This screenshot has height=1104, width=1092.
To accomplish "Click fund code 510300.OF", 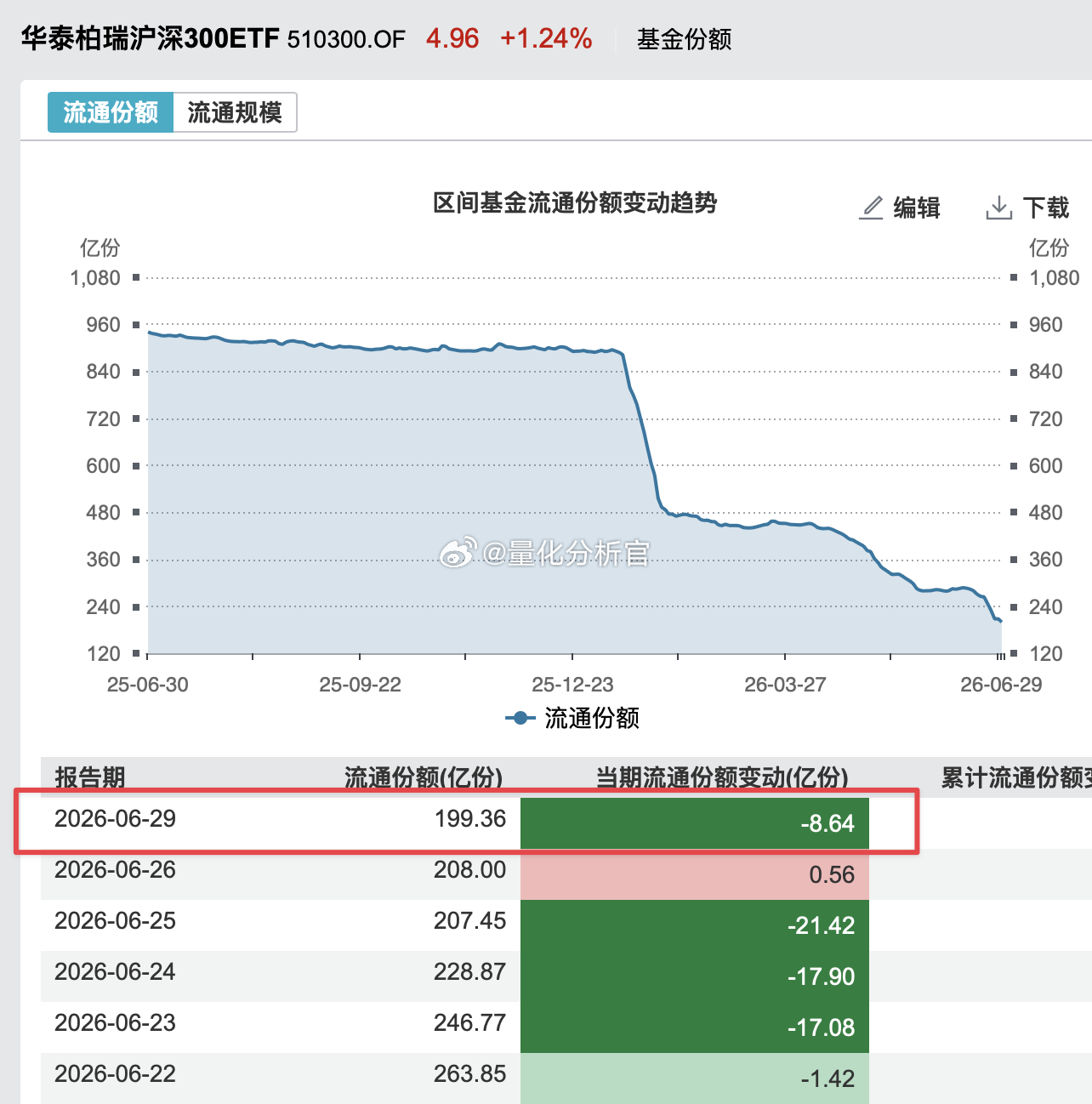I will 346,39.
